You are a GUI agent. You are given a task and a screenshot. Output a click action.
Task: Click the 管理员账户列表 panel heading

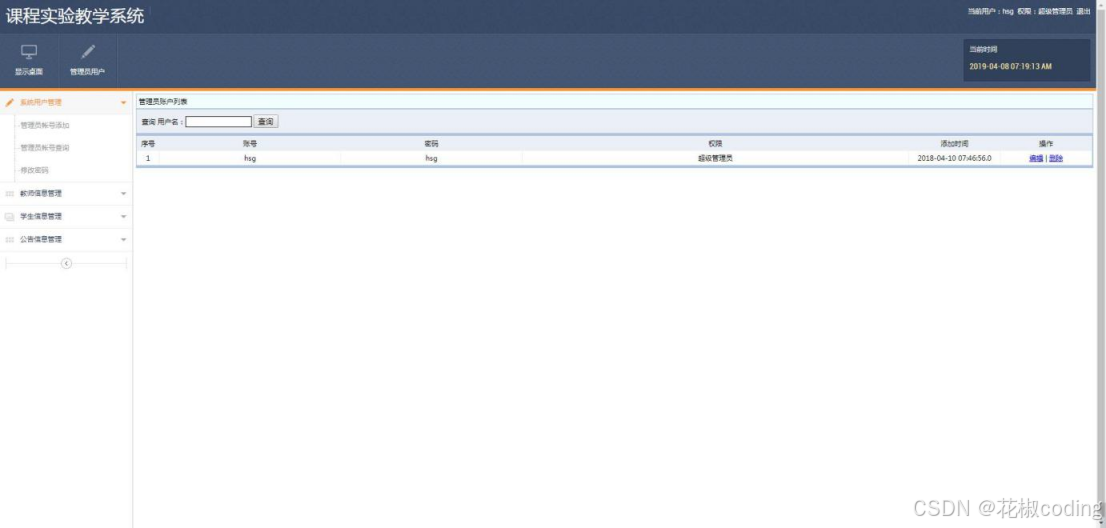point(163,102)
